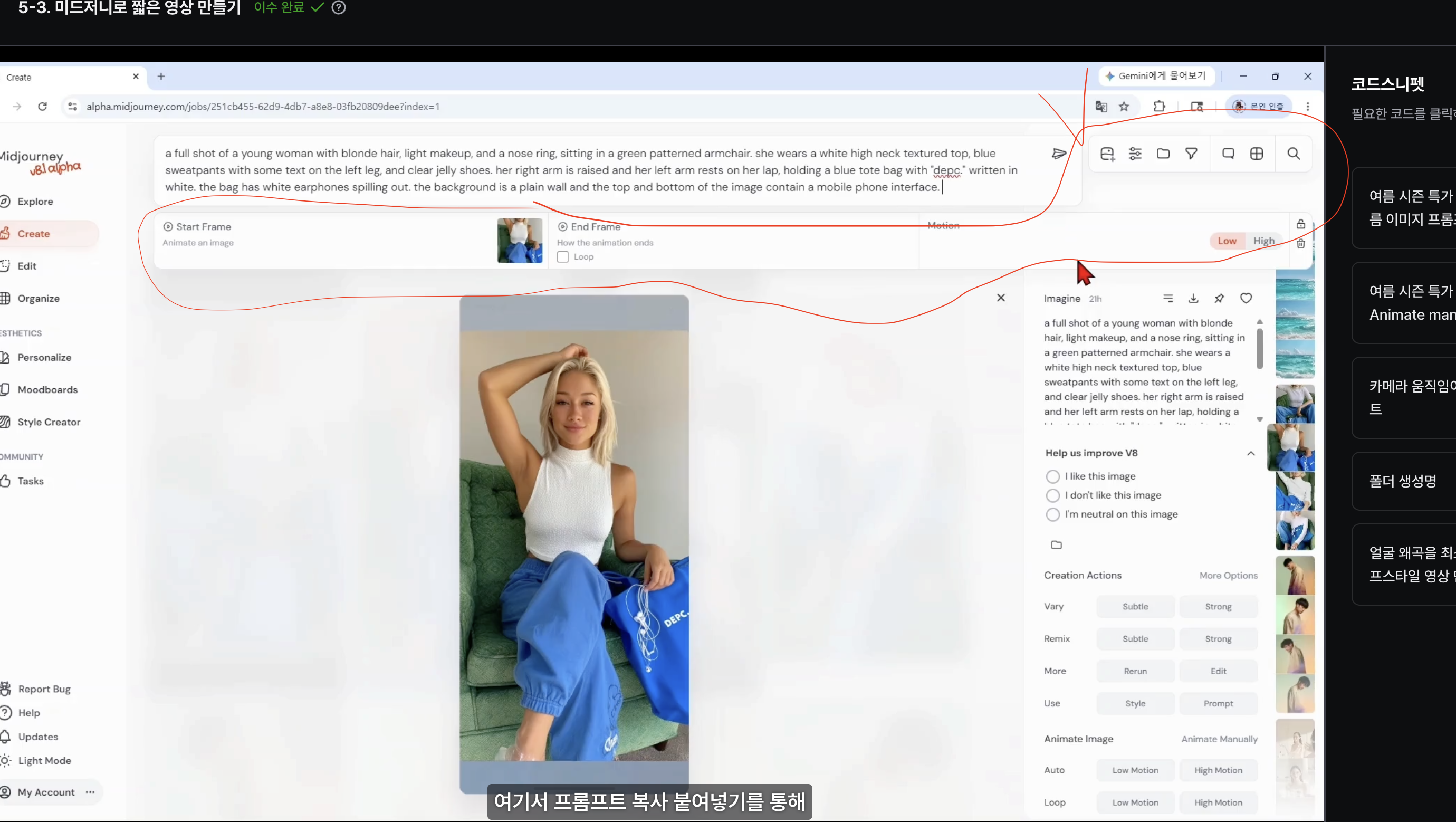
Task: Open a new browser tab with plus
Action: (x=161, y=77)
